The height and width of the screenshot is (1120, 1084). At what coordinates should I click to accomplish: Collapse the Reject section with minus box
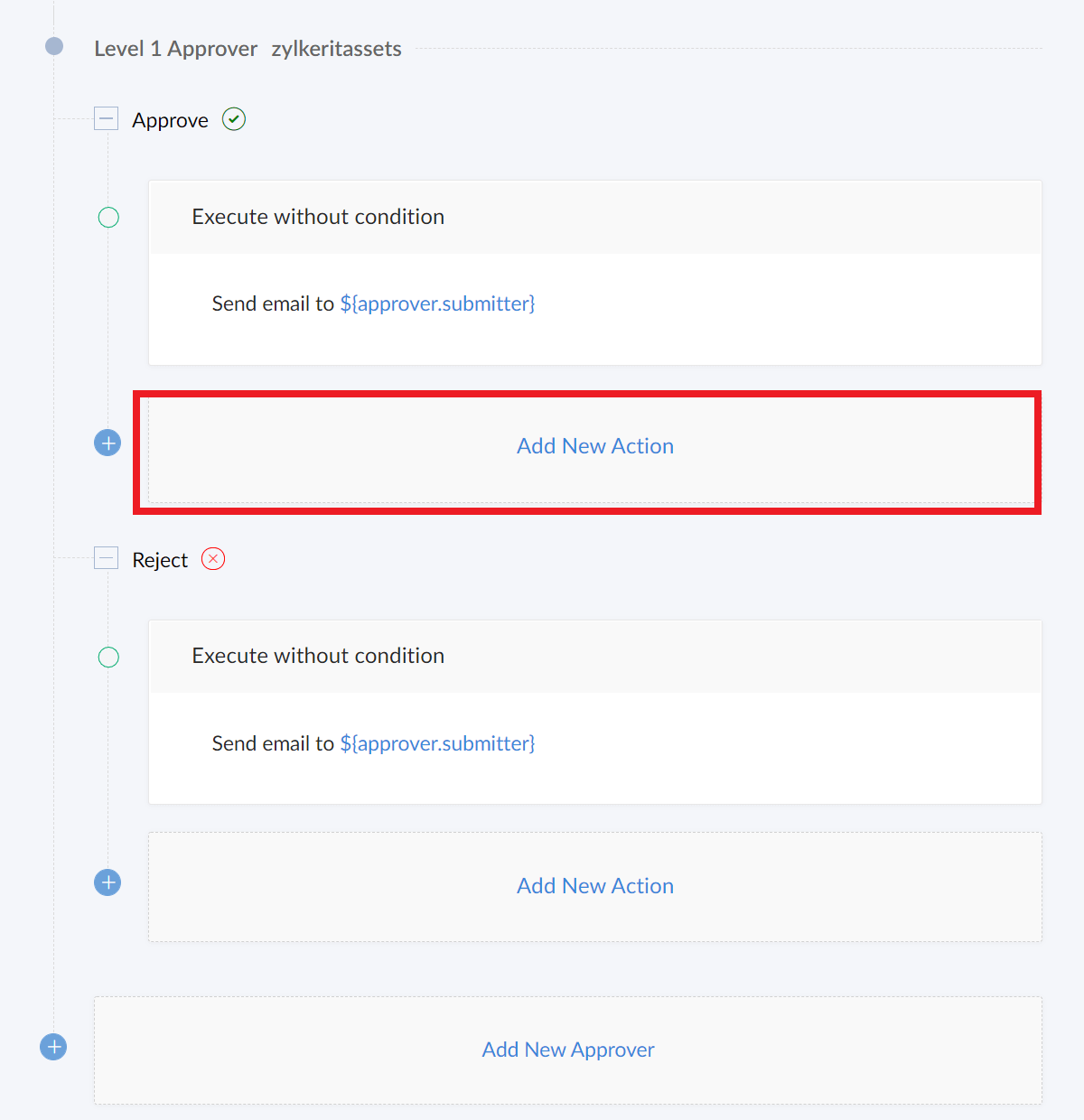107,558
